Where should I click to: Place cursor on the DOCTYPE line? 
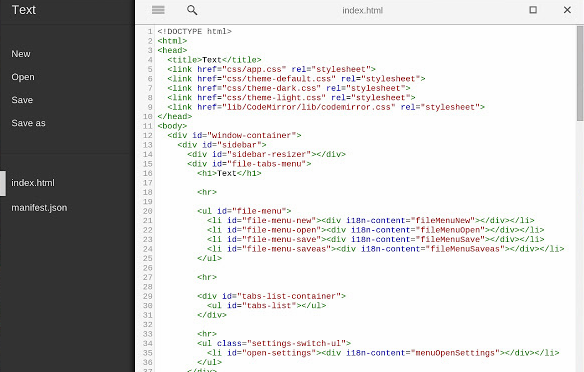[x=194, y=31]
